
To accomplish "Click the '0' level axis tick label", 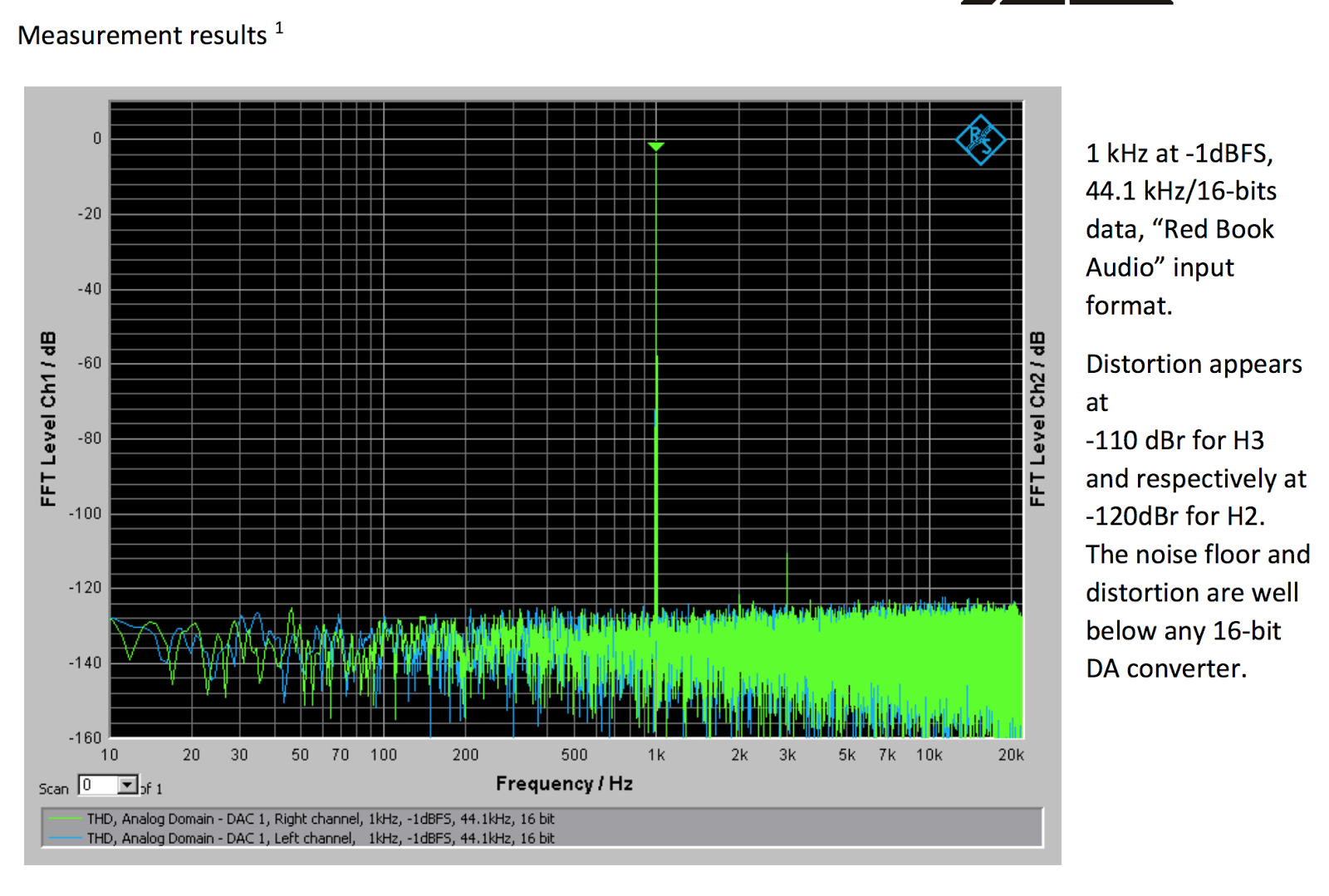I will pos(97,139).
